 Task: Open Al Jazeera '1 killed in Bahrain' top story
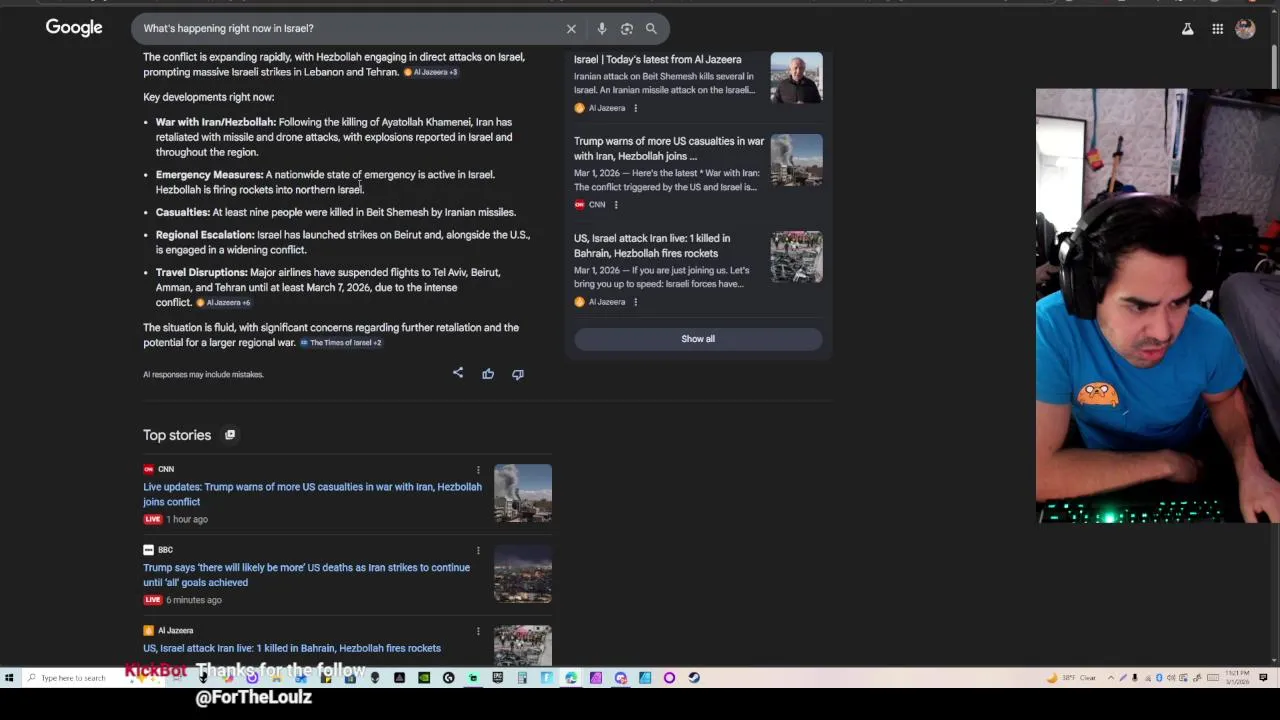292,648
